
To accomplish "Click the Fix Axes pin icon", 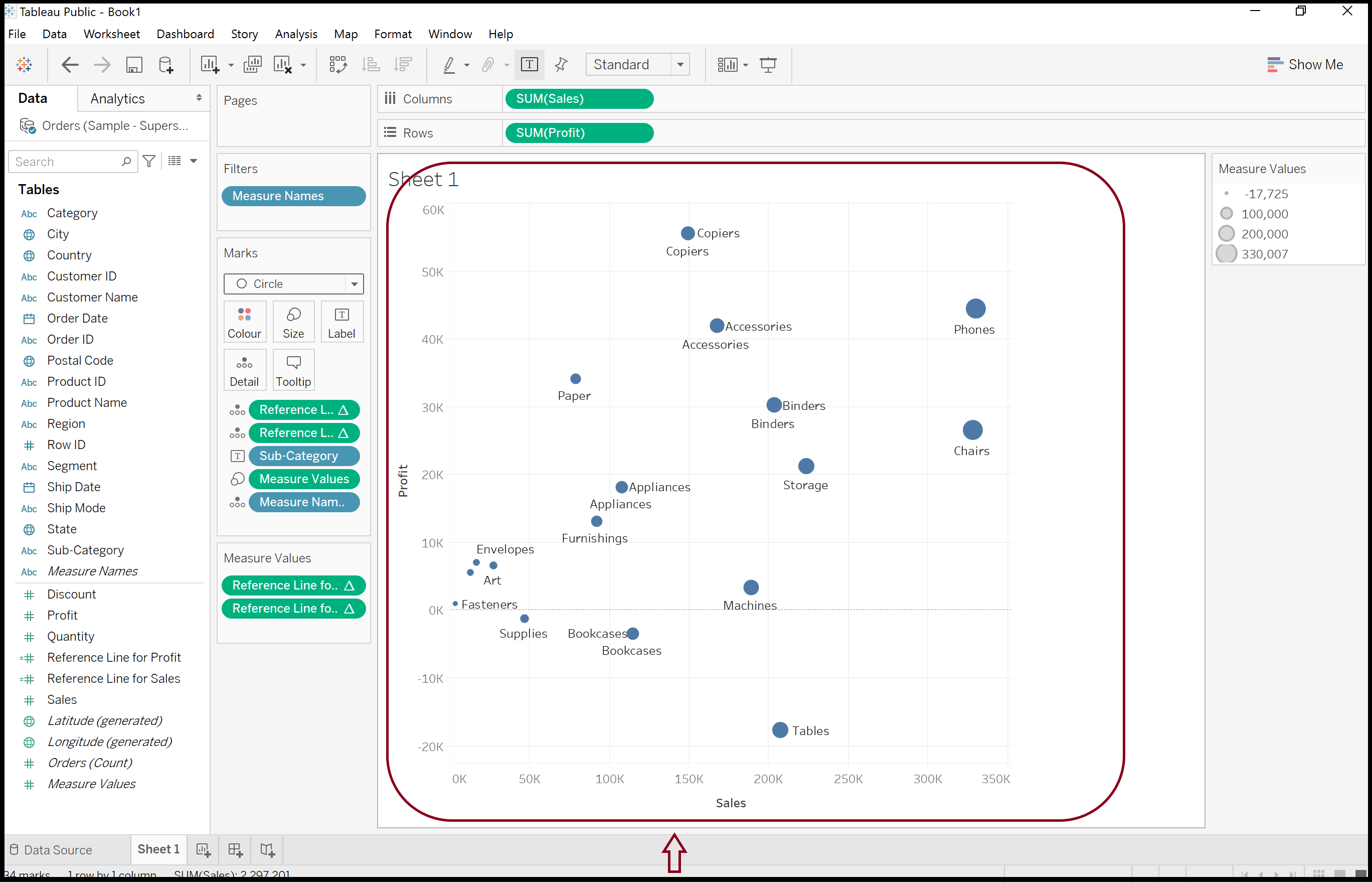I will [562, 65].
